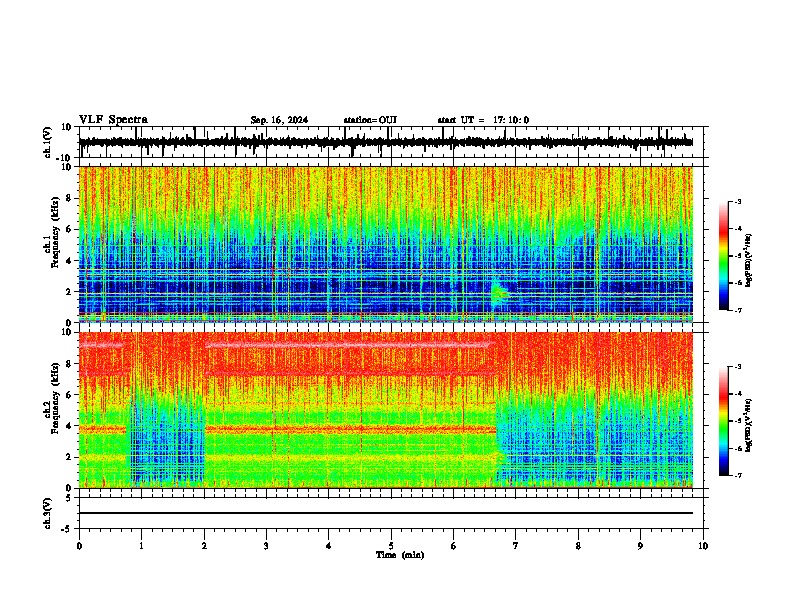Viewport: 792px width, 612px height.
Task: Click the "station=OUI" header label
Action: (370, 120)
